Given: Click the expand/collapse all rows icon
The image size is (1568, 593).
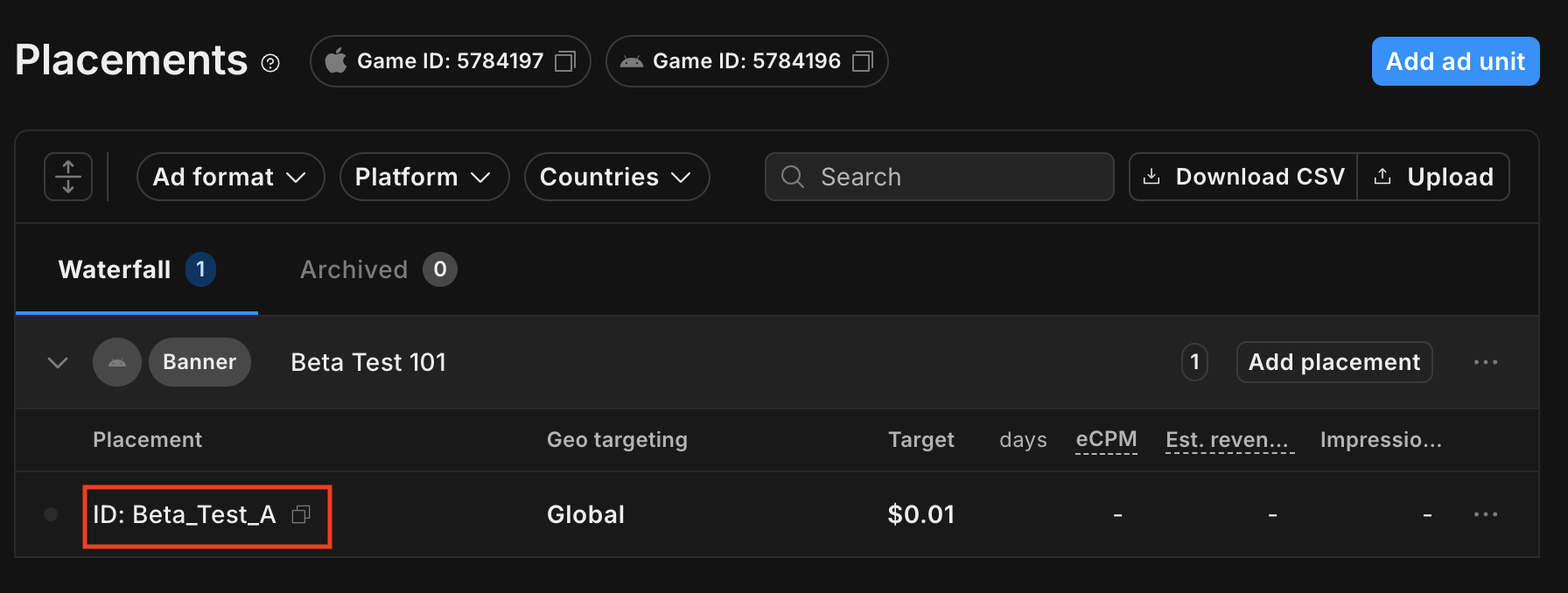Looking at the screenshot, I should (68, 177).
